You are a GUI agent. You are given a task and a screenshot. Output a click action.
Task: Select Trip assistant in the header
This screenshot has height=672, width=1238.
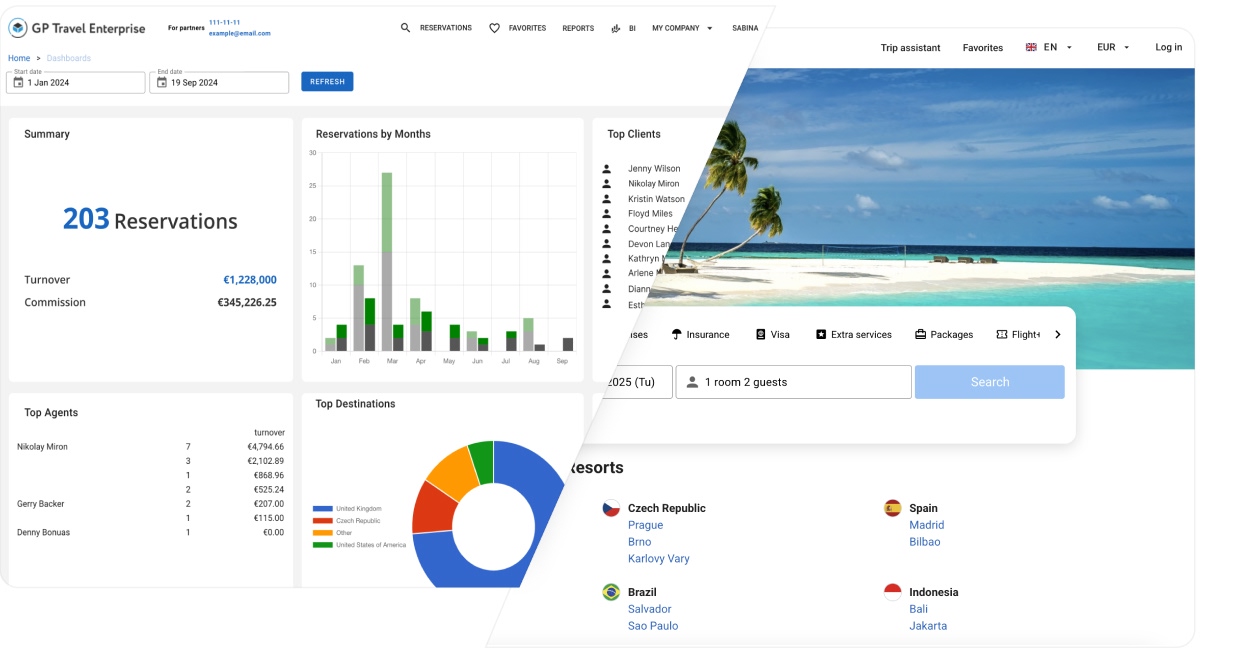tap(909, 47)
